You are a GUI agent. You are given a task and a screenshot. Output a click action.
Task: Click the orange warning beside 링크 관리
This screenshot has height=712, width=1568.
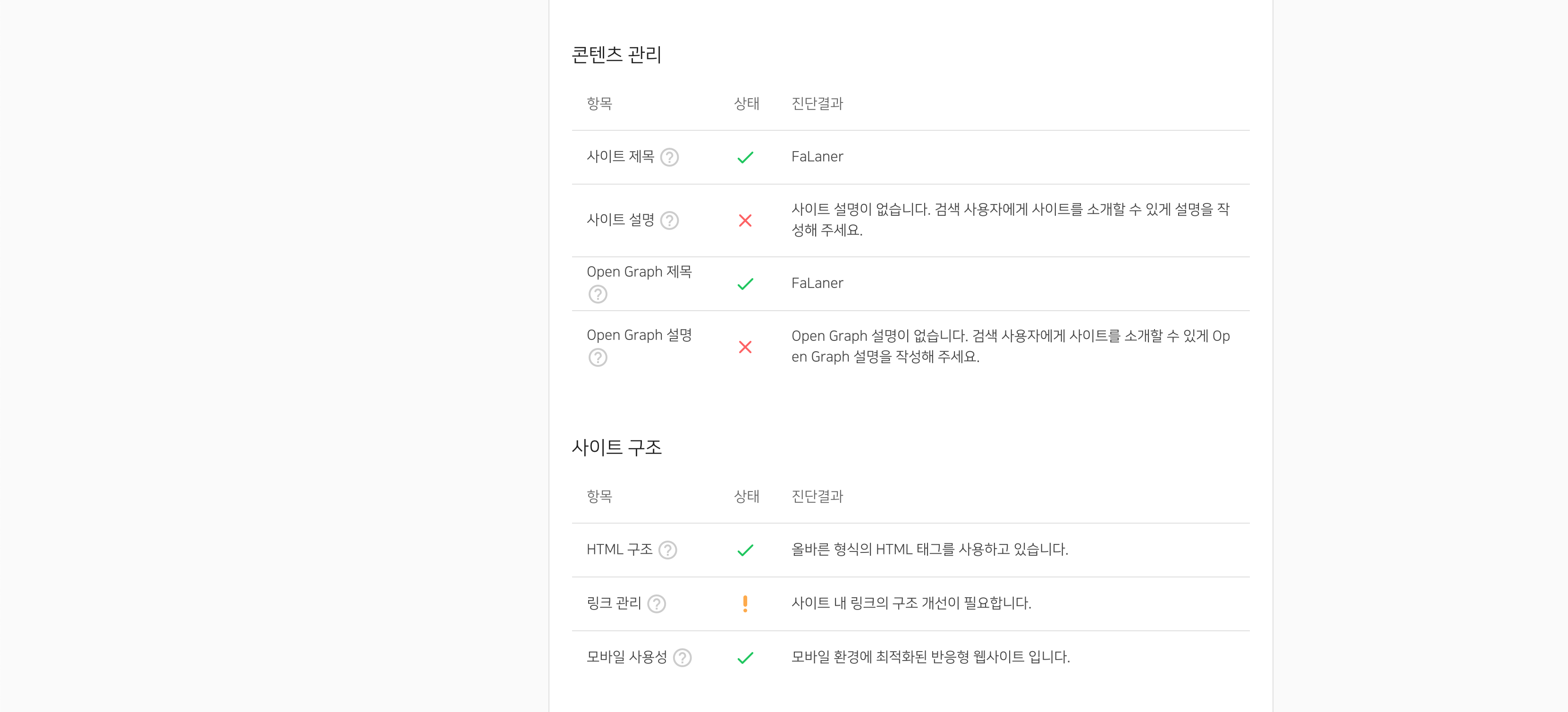point(746,603)
